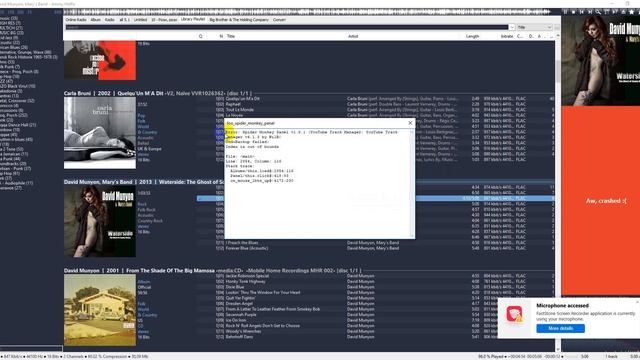Screen dimensions: 640x360
Task: Click the 'Aw, crashed :(' orange panel text
Action: 606,201
